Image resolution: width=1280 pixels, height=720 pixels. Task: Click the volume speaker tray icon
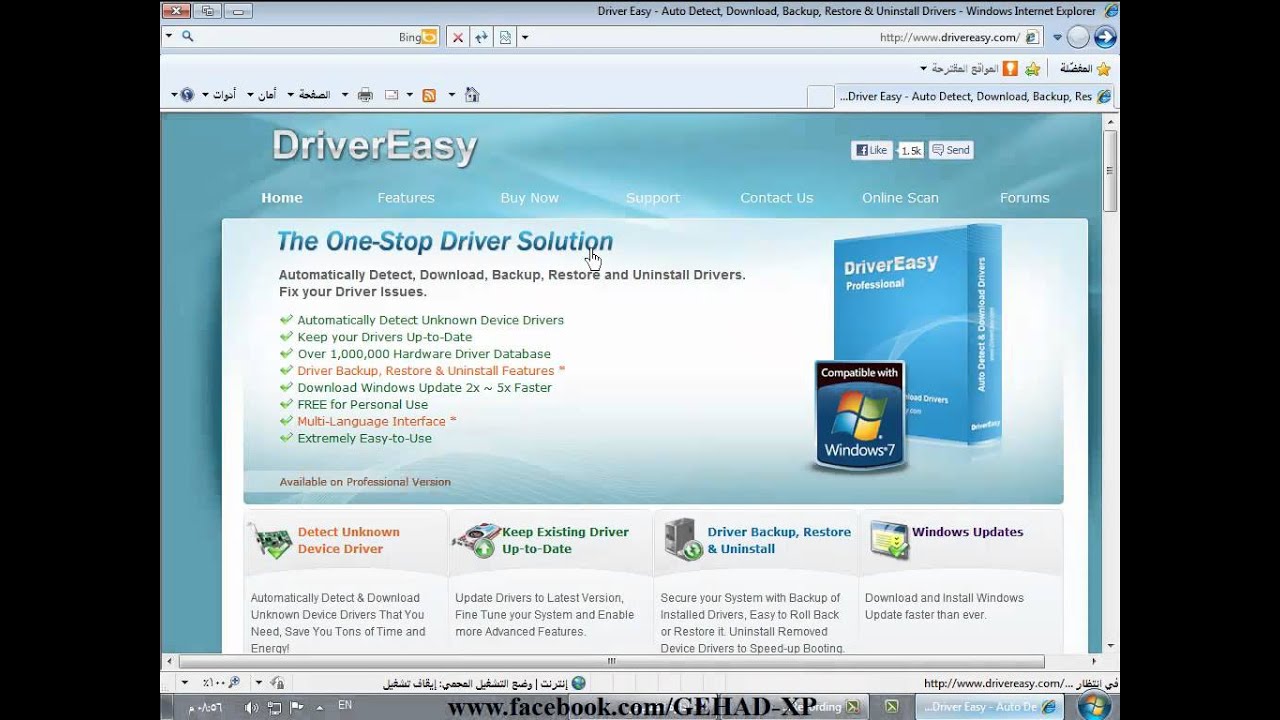pyautogui.click(x=251, y=707)
